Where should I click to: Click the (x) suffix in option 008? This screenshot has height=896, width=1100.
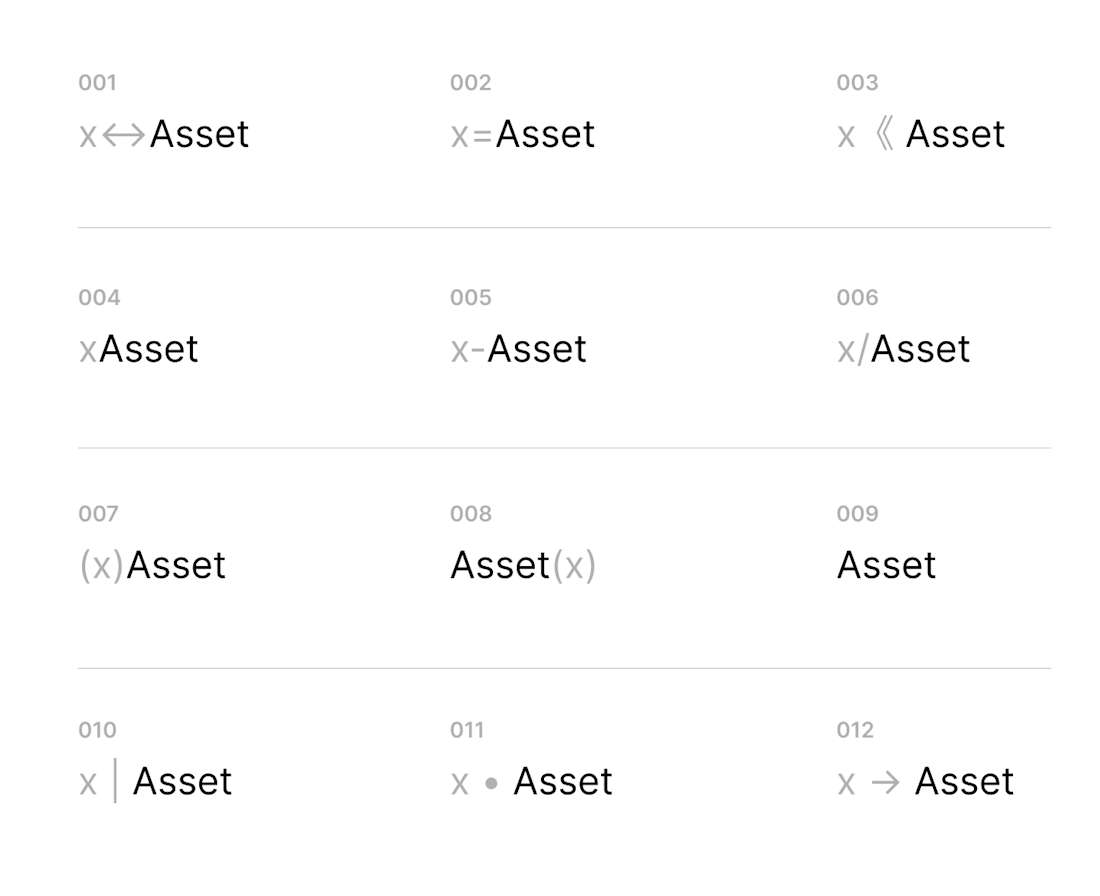[574, 566]
